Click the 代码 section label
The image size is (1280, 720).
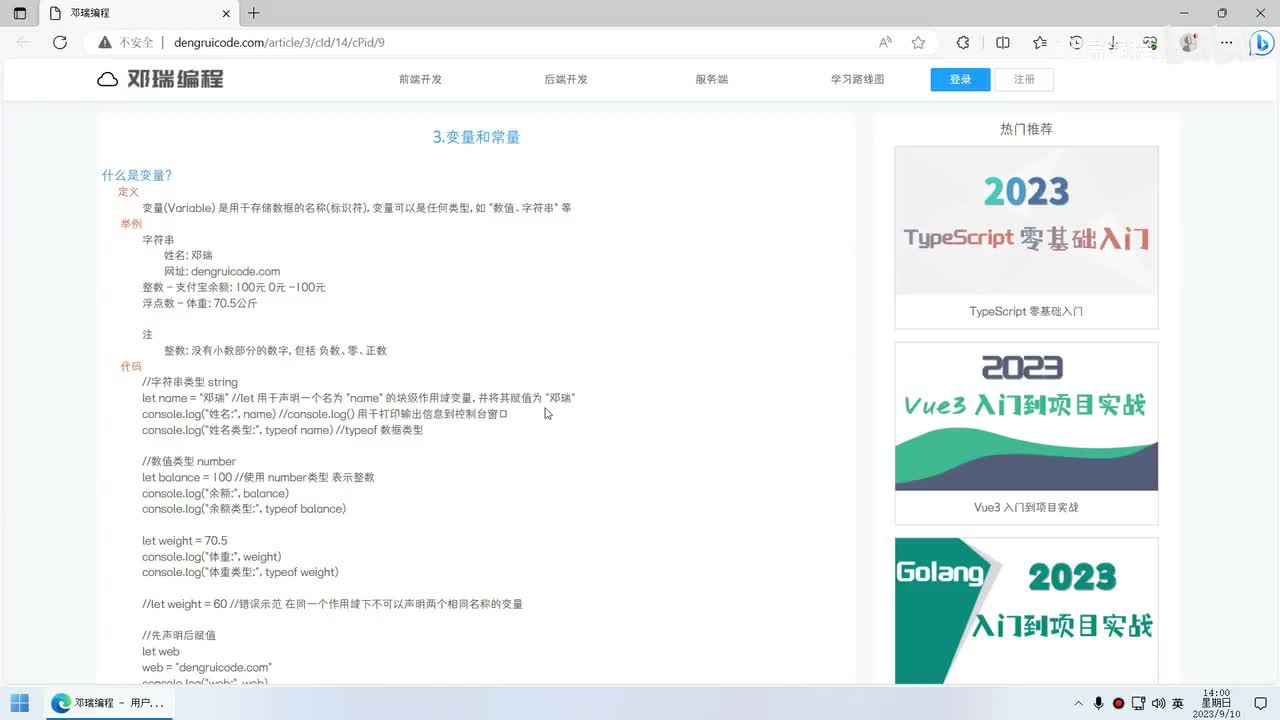(x=131, y=366)
